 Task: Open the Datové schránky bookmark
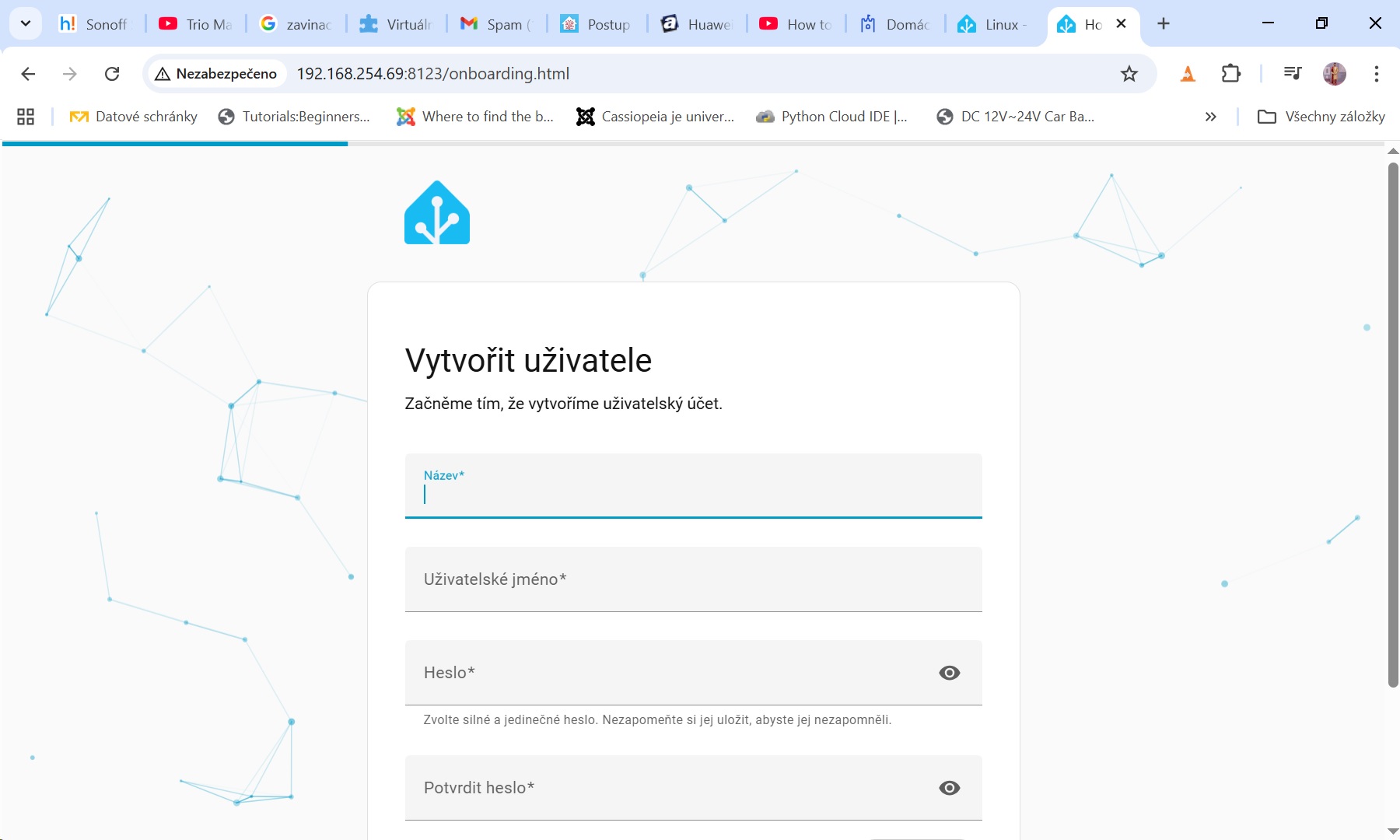coord(134,117)
